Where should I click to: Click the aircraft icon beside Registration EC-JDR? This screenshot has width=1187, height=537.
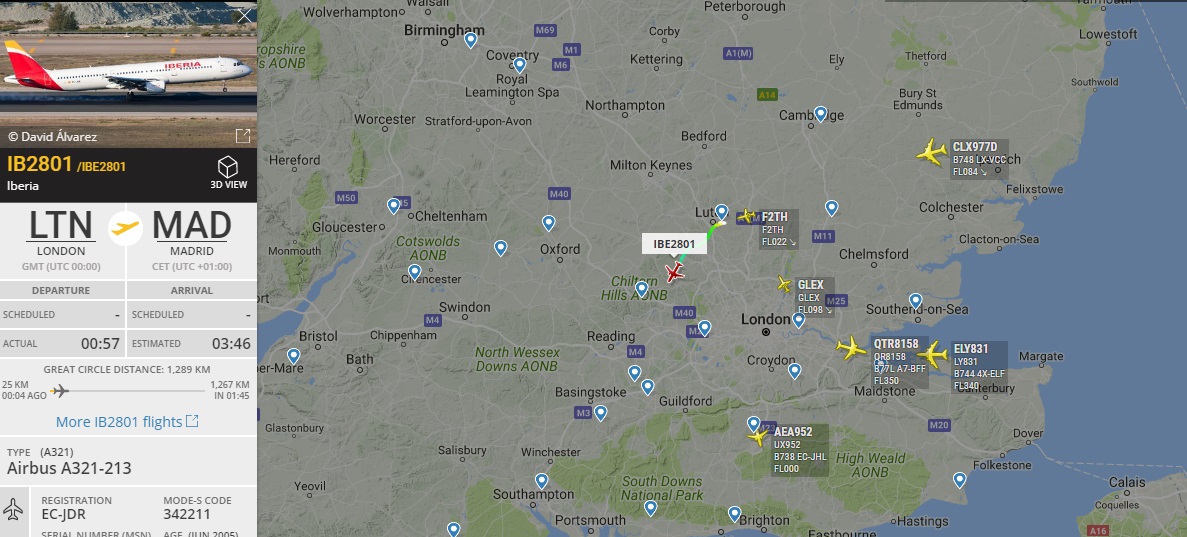tap(14, 509)
